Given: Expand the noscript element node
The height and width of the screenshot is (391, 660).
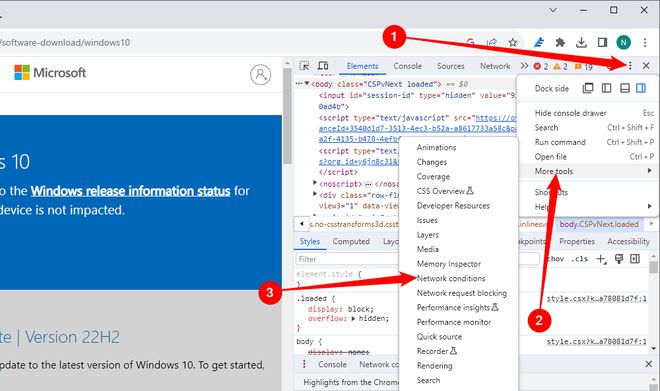Looking at the screenshot, I should [315, 183].
